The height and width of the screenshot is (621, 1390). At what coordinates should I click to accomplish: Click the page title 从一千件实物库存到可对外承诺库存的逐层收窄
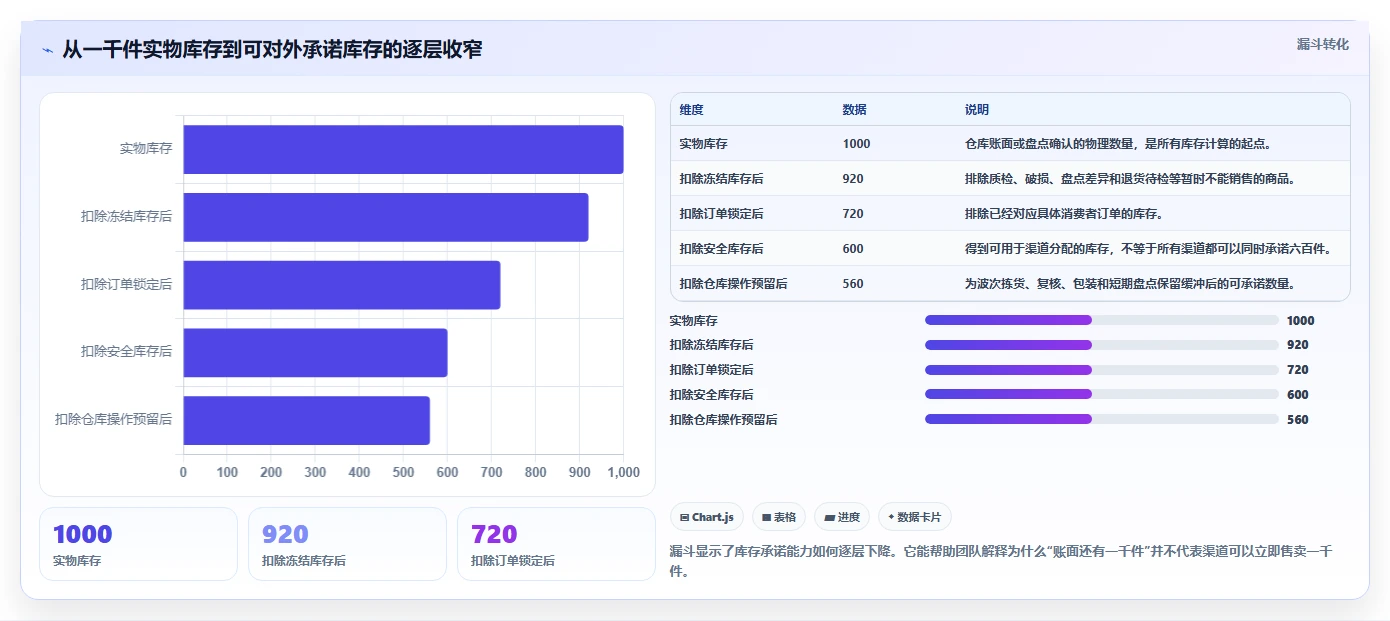(x=272, y=49)
